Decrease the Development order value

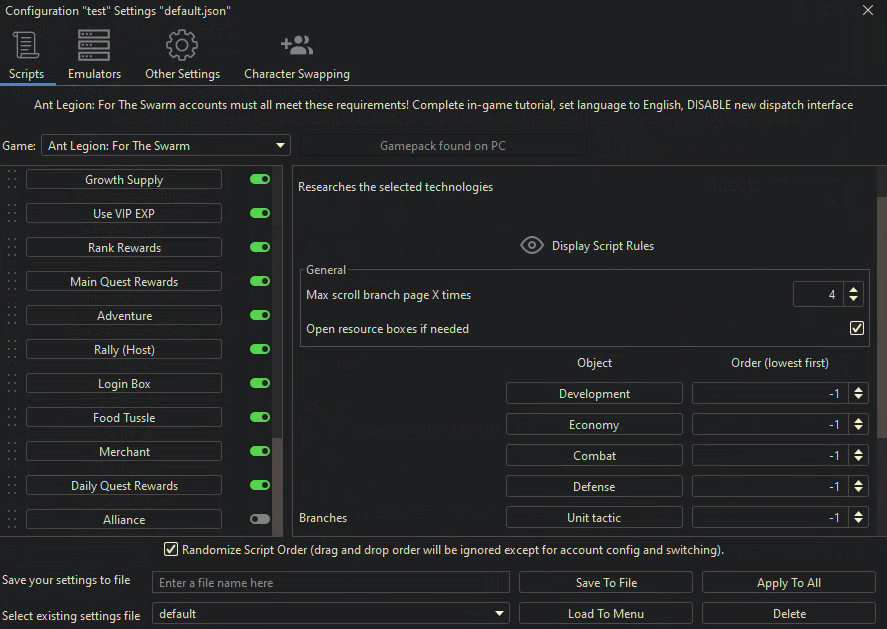[858, 398]
